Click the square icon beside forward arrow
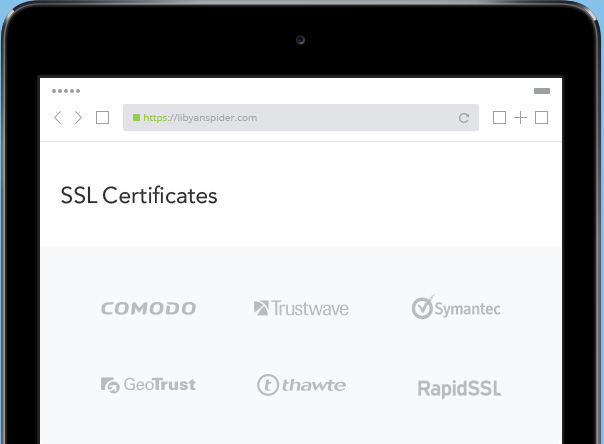 102,118
